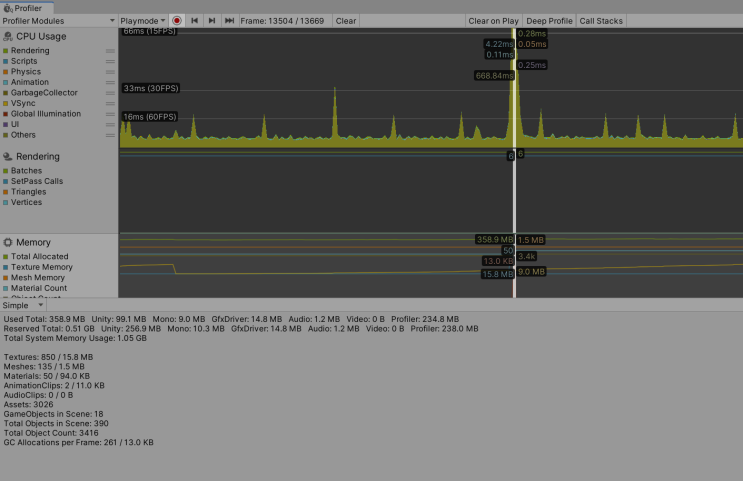
Task: Open the Profiler Modules dropdown
Action: click(x=59, y=21)
